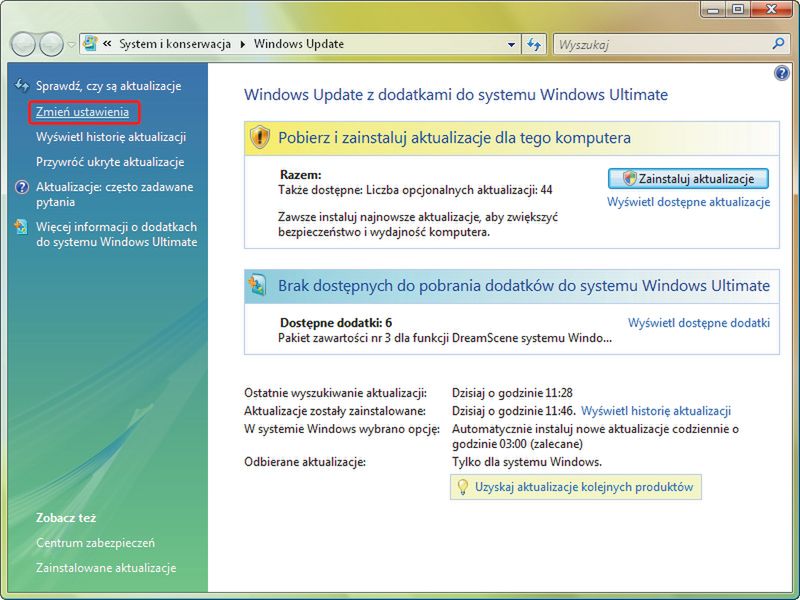800x600 pixels.
Task: Click the Ultimate extras icon in sidebar
Action: coord(21,227)
